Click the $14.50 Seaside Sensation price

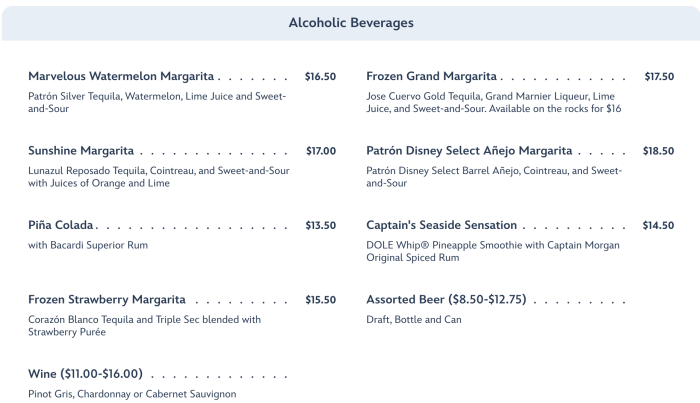pyautogui.click(x=658, y=226)
